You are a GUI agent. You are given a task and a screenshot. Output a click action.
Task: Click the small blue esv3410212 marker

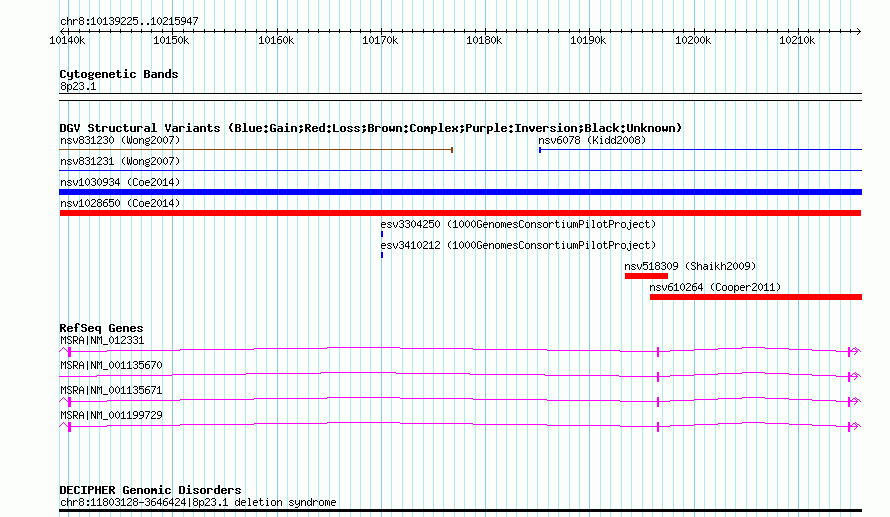click(382, 255)
